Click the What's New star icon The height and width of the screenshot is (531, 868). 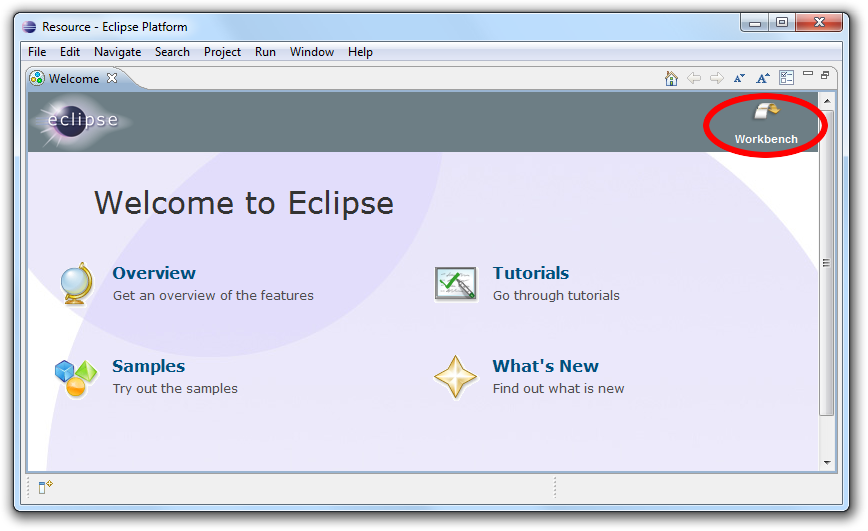[455, 377]
